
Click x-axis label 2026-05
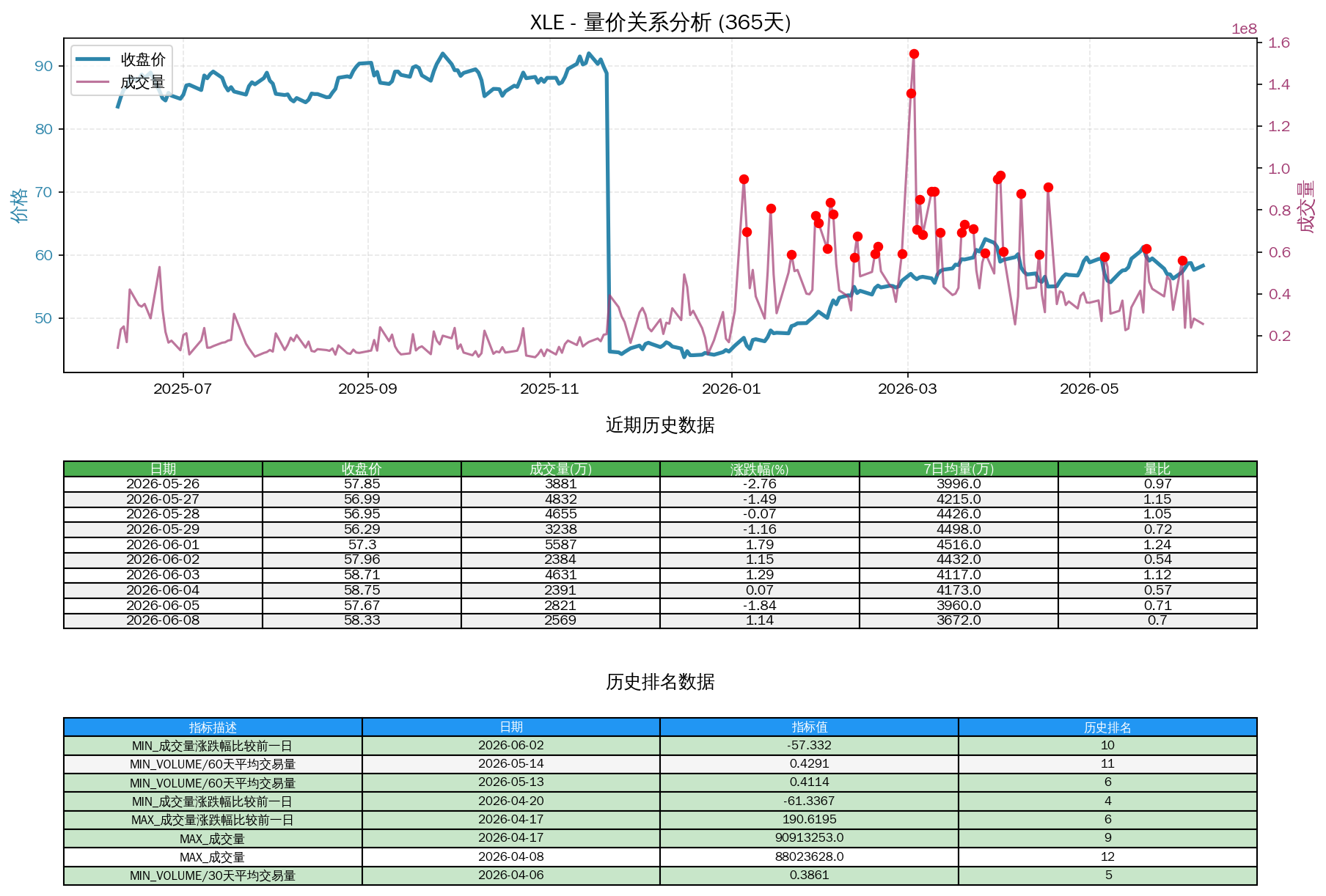(x=1089, y=389)
